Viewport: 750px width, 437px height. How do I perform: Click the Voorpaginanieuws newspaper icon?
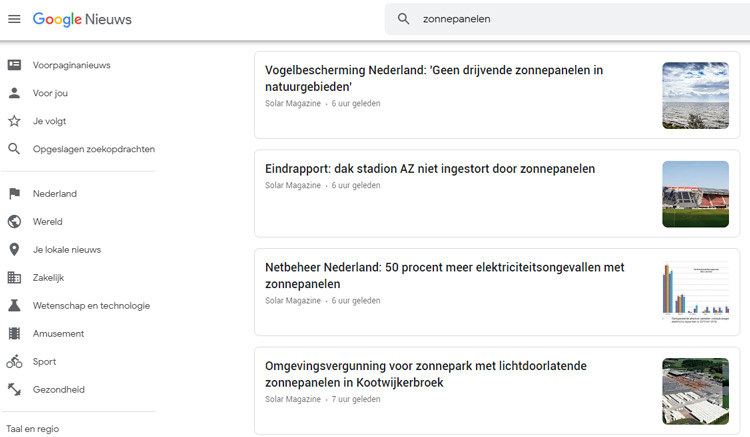point(14,65)
